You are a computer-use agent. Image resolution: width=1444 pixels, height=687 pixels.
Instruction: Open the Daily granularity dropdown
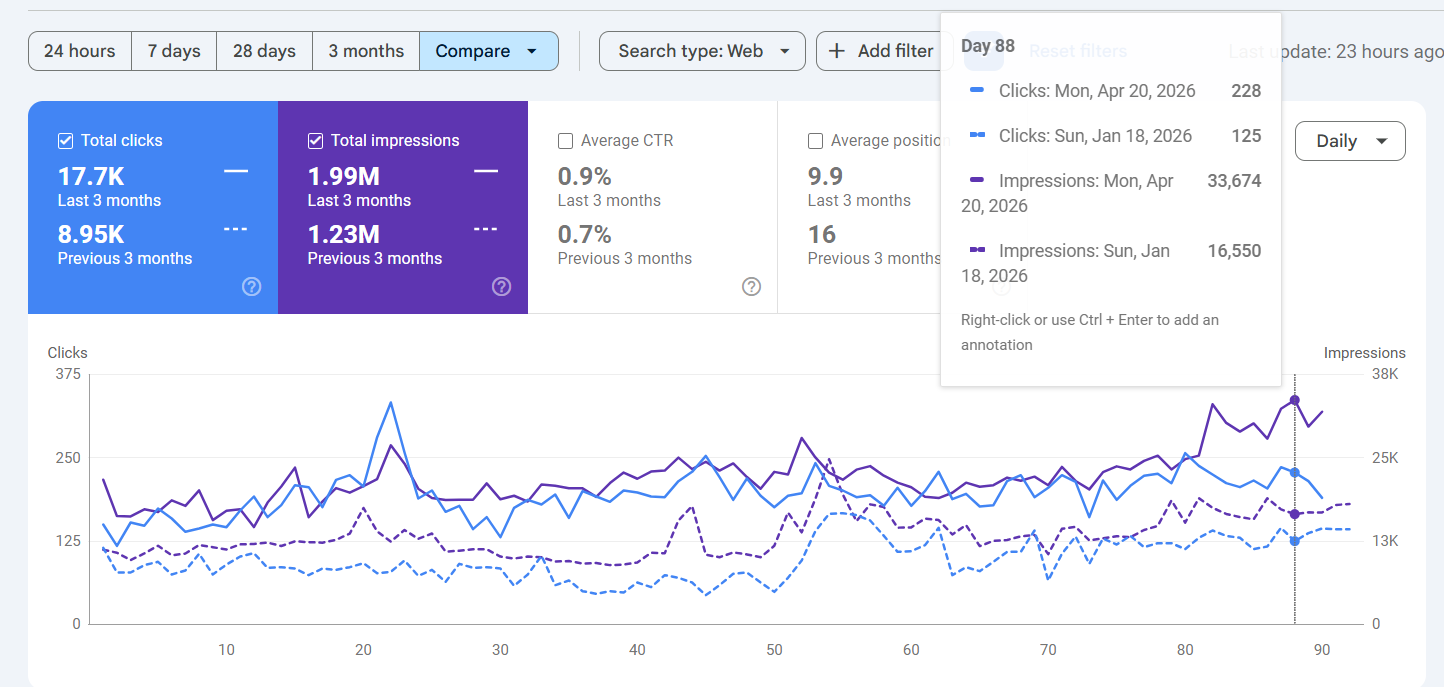coord(1350,141)
